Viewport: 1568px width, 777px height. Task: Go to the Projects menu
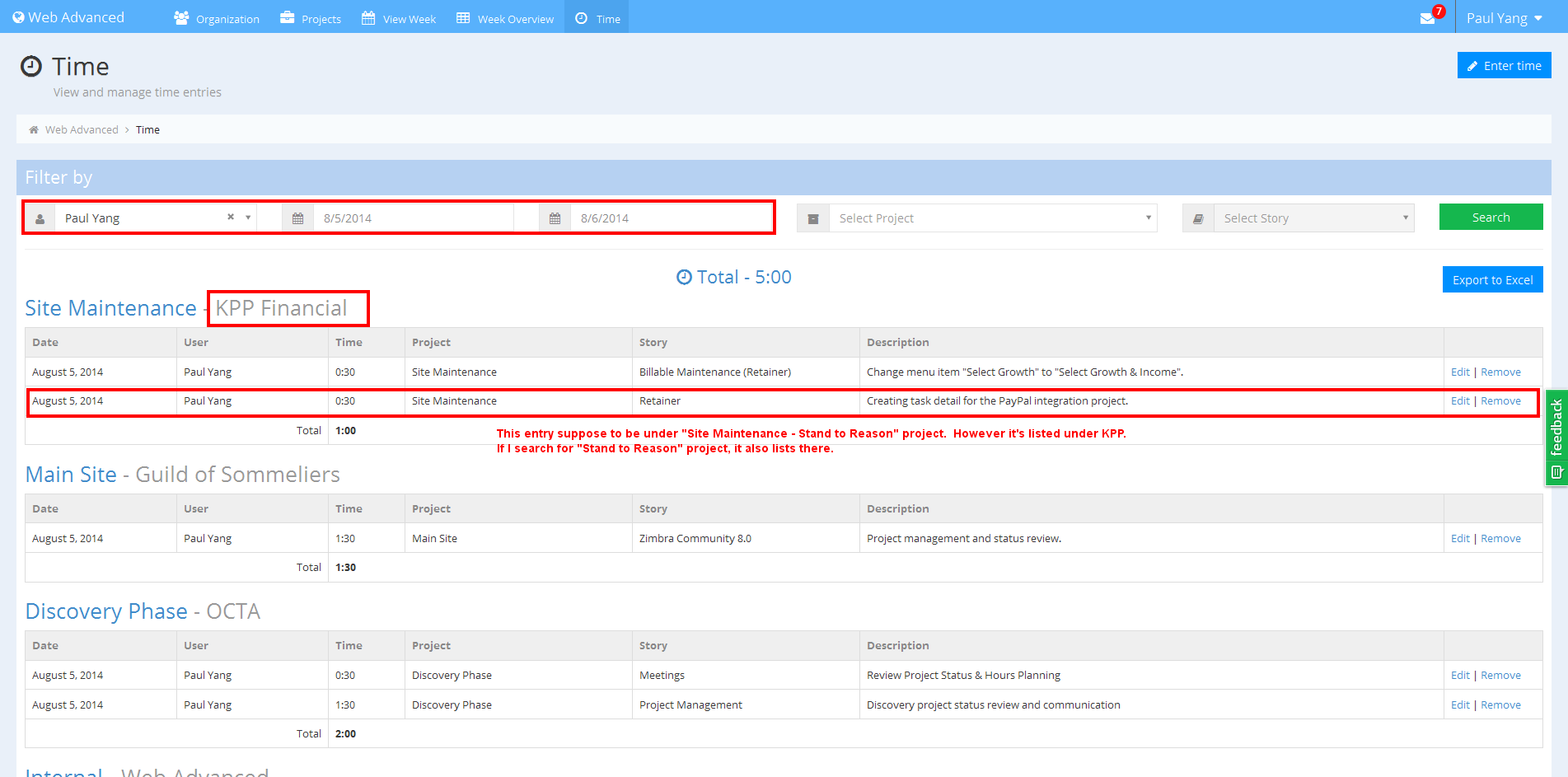click(311, 18)
